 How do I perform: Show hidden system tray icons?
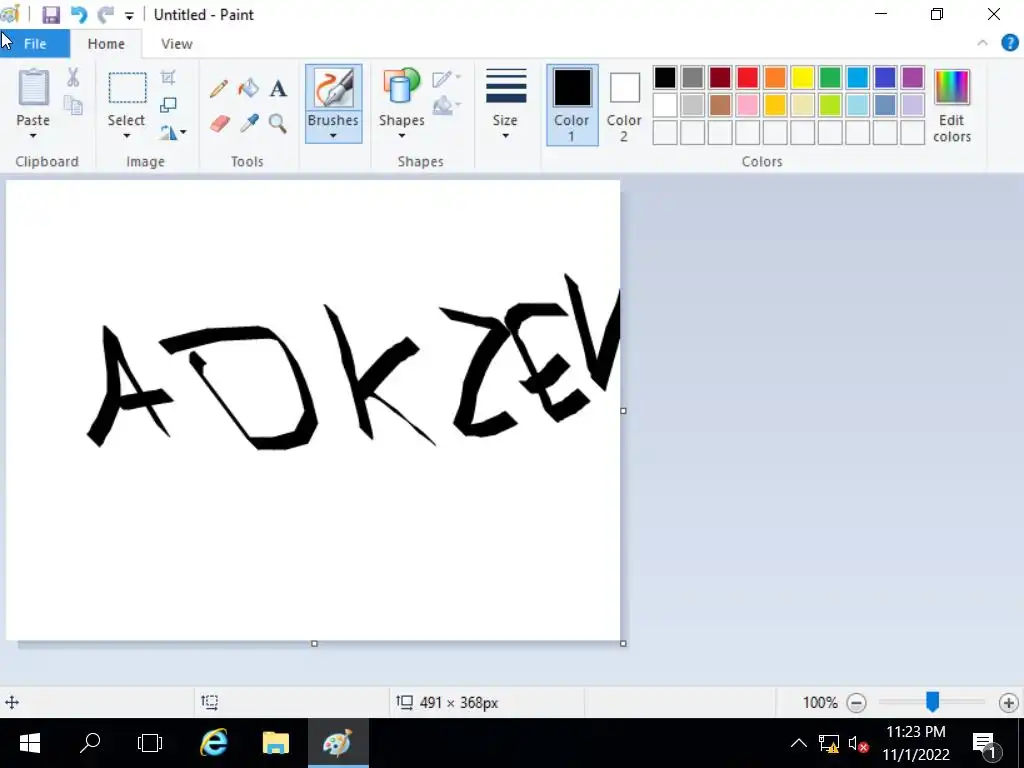pyautogui.click(x=798, y=743)
